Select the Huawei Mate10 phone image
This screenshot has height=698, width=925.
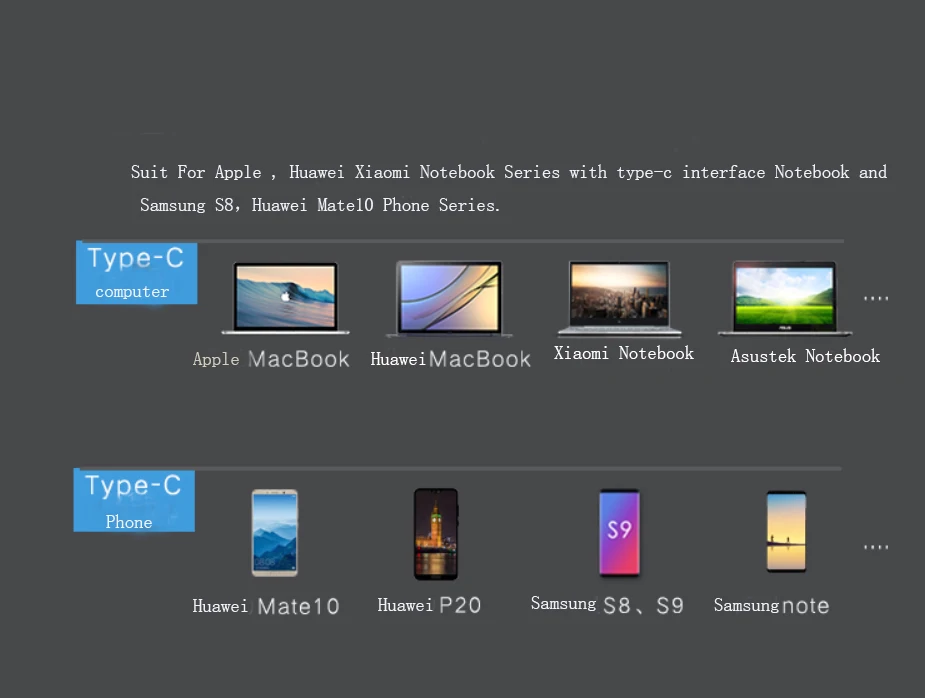tap(274, 533)
